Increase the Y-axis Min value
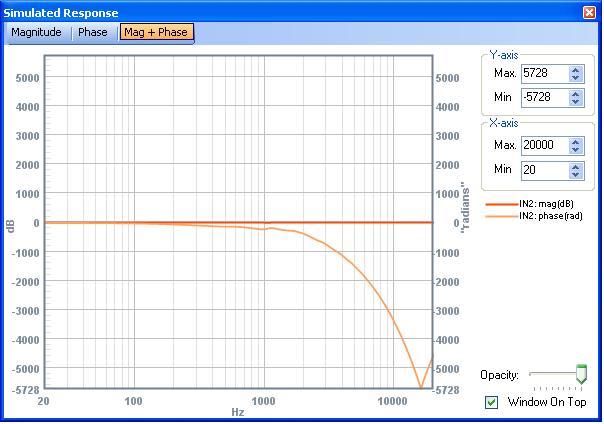Image resolution: width=604 pixels, height=424 pixels. (576, 94)
